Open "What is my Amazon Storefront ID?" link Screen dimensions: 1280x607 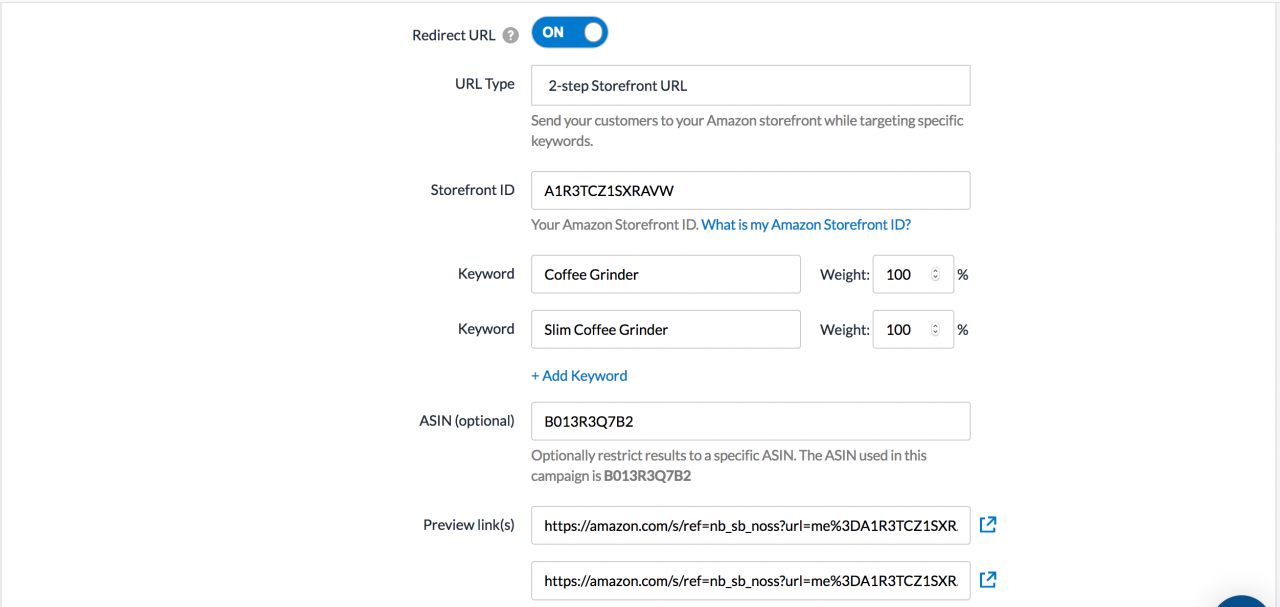[805, 225]
